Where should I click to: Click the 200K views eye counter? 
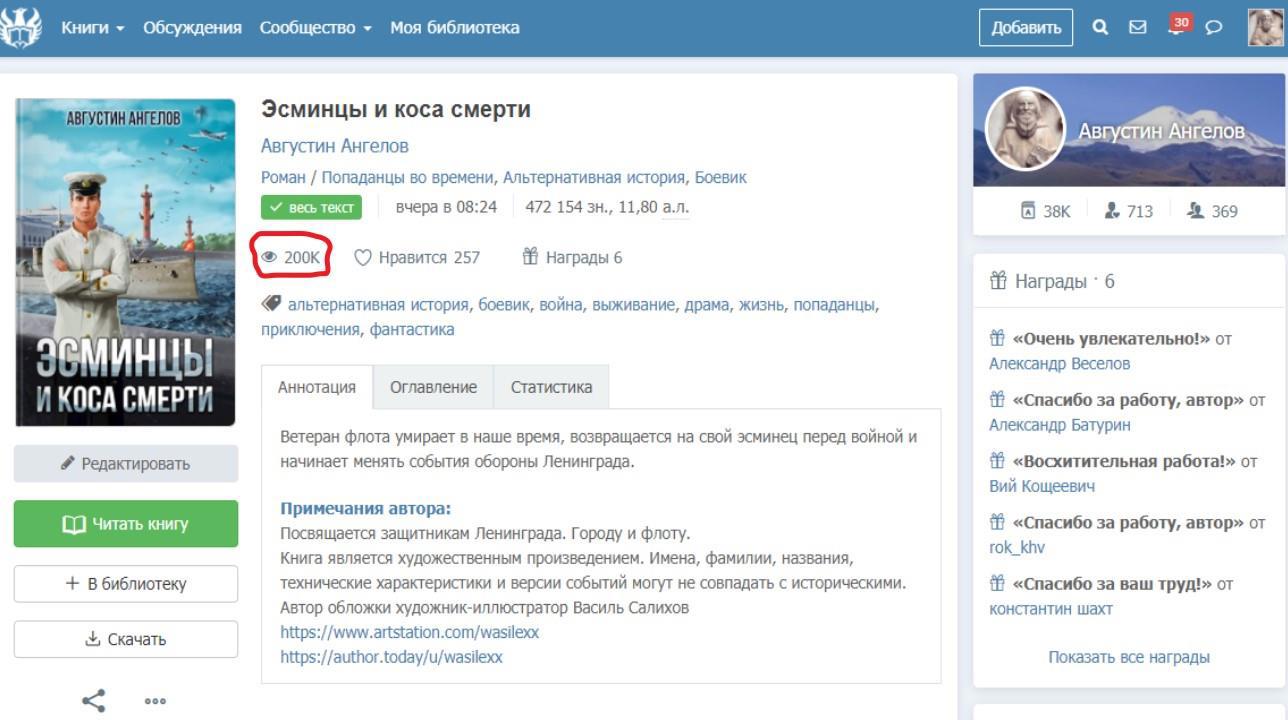291,257
